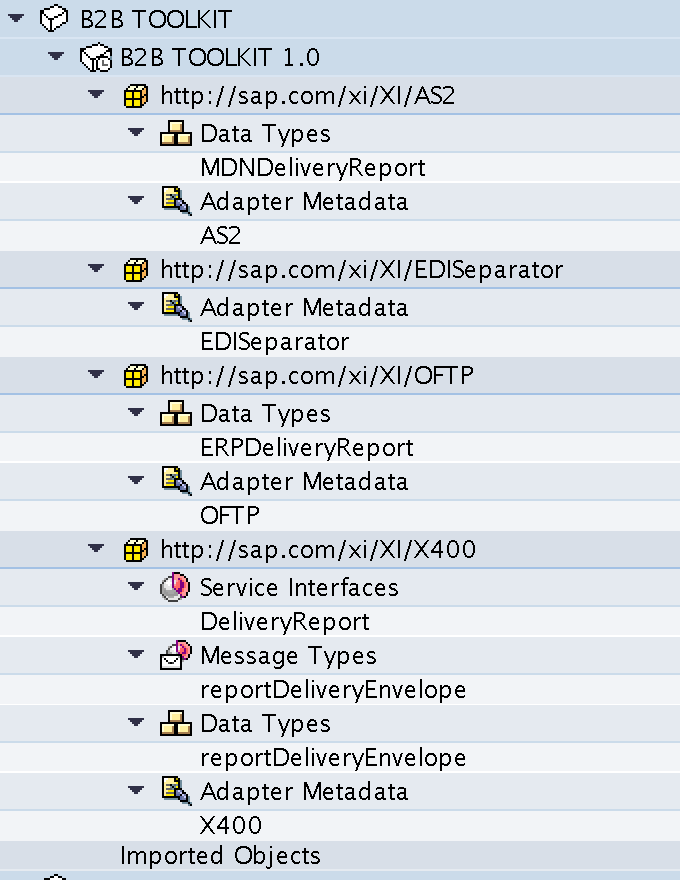Click the Adapter Metadata icon under EDISeparator
Viewport: 680px width, 880px height.
[x=176, y=307]
